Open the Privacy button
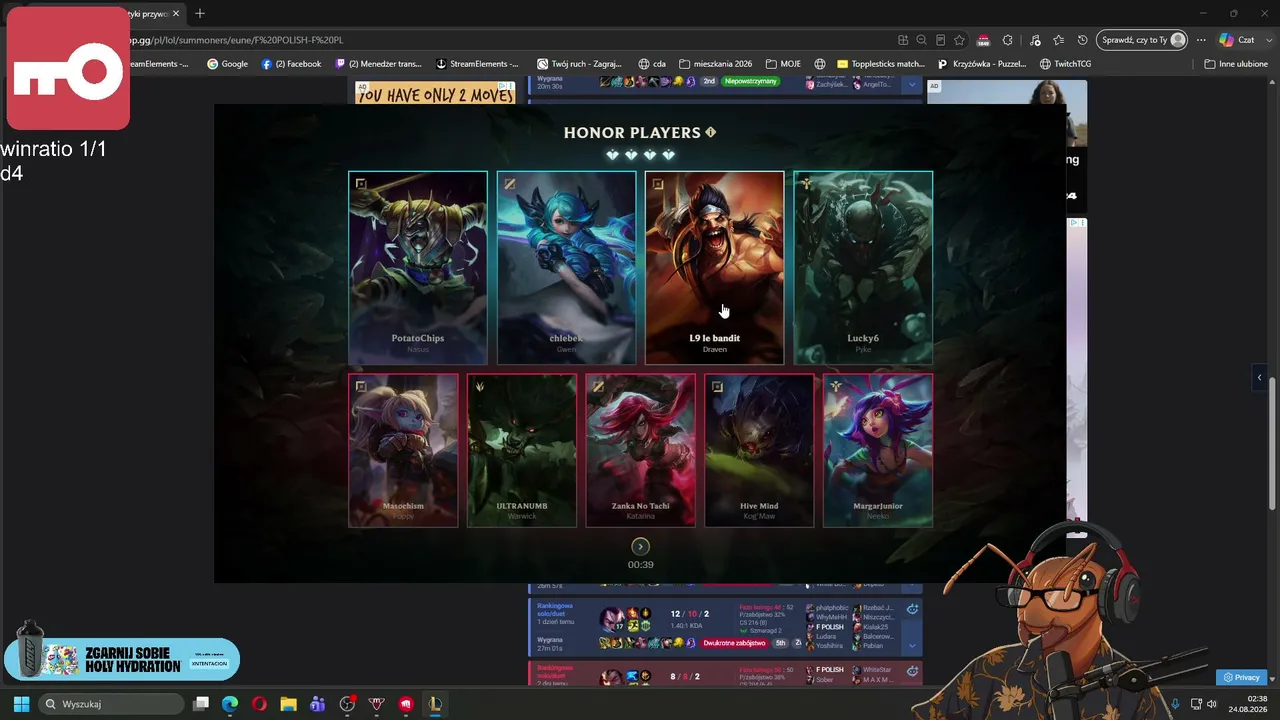The height and width of the screenshot is (720, 1280). [x=1242, y=677]
